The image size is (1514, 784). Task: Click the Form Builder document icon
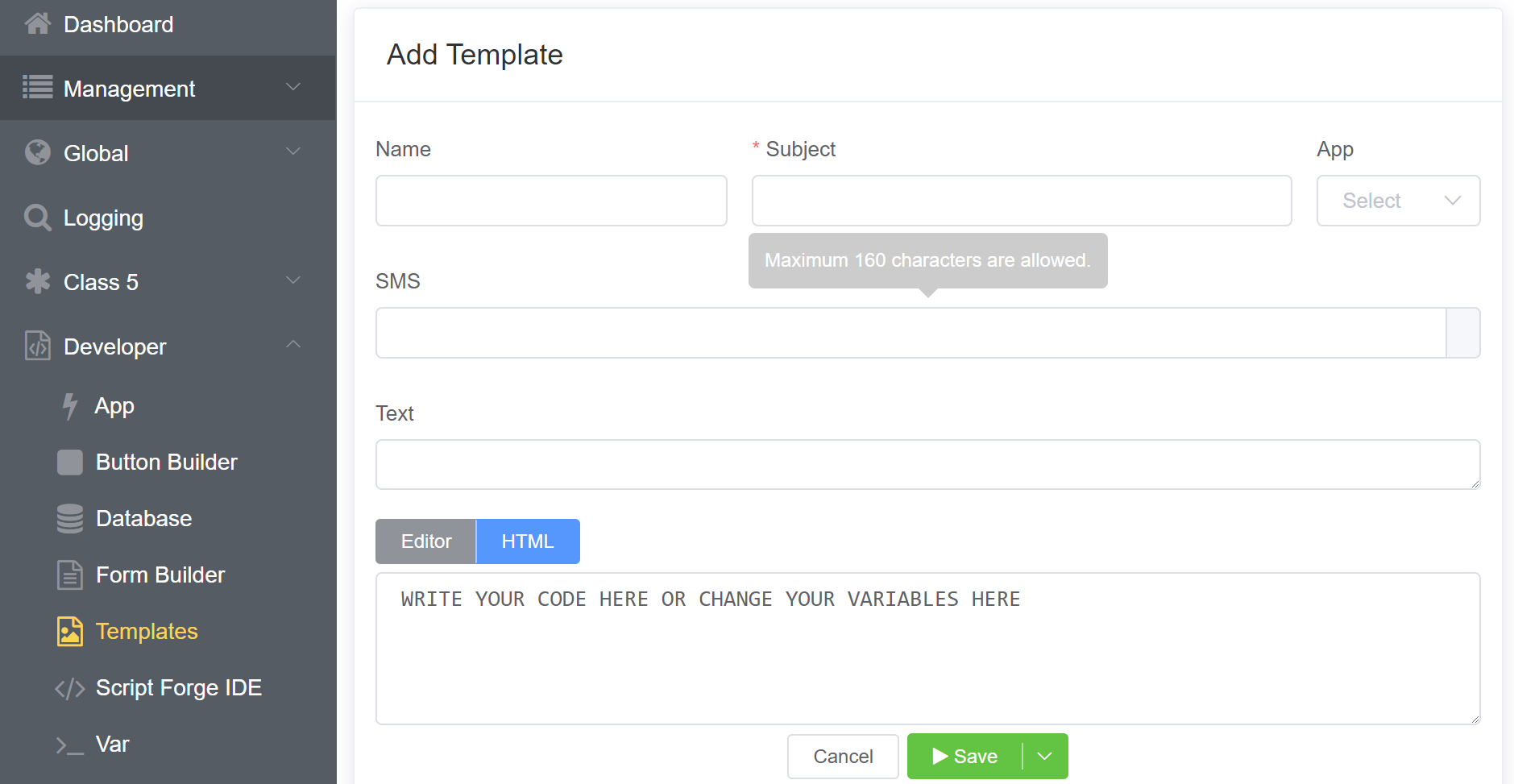(70, 575)
